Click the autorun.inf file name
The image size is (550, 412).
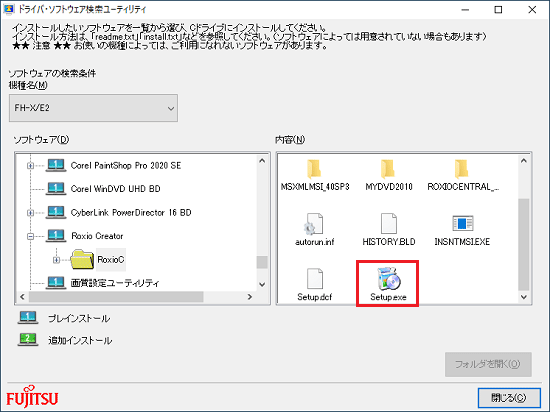315,242
